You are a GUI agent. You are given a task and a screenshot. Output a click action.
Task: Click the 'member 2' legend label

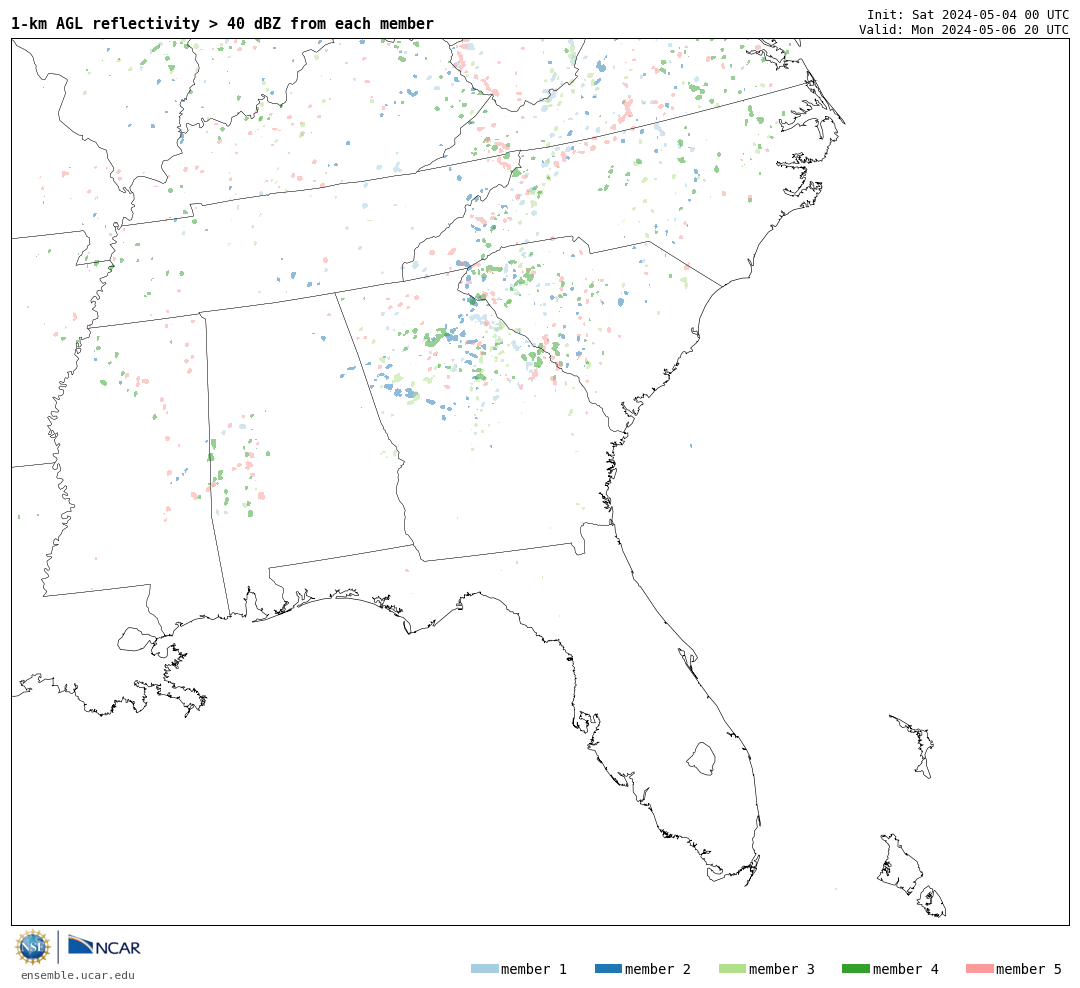tap(658, 969)
